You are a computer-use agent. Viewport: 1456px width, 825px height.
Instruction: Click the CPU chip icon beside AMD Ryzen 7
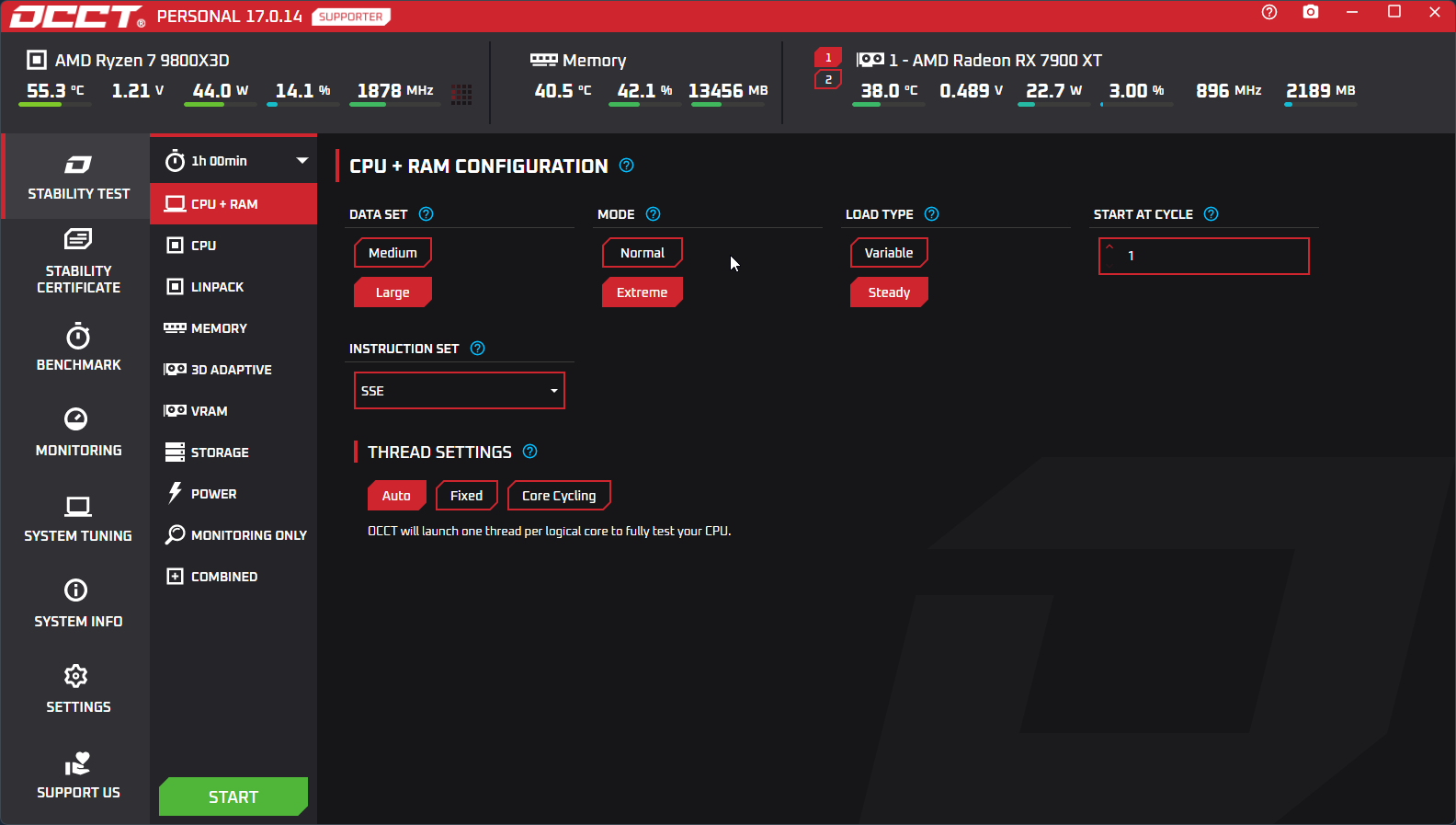coord(37,60)
